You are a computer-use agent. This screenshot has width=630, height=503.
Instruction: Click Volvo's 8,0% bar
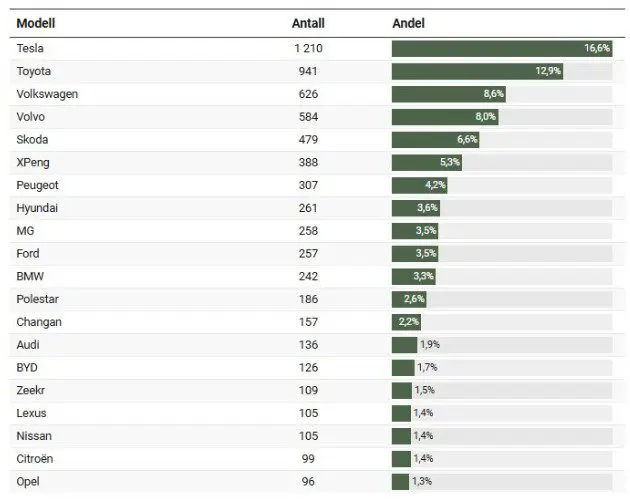pyautogui.click(x=444, y=117)
